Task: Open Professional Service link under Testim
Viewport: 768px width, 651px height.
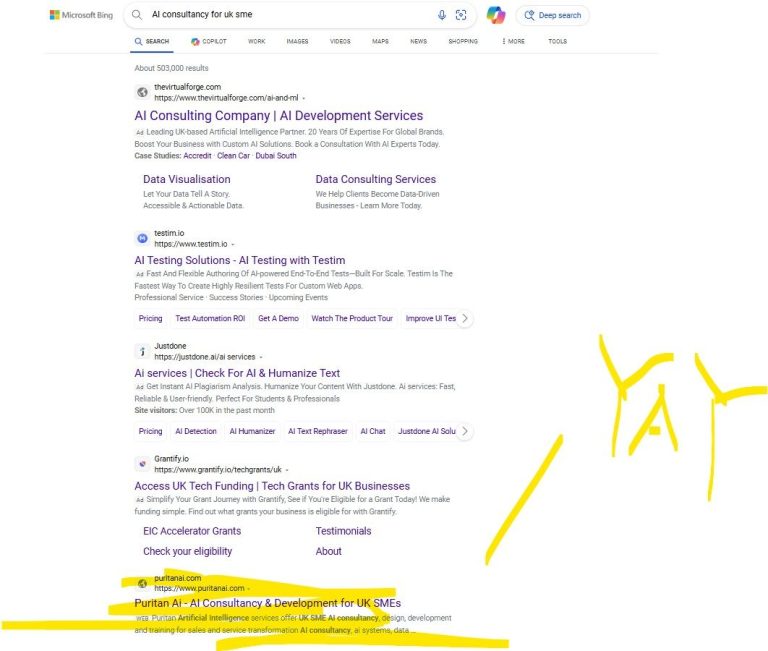Action: pyautogui.click(x=169, y=297)
